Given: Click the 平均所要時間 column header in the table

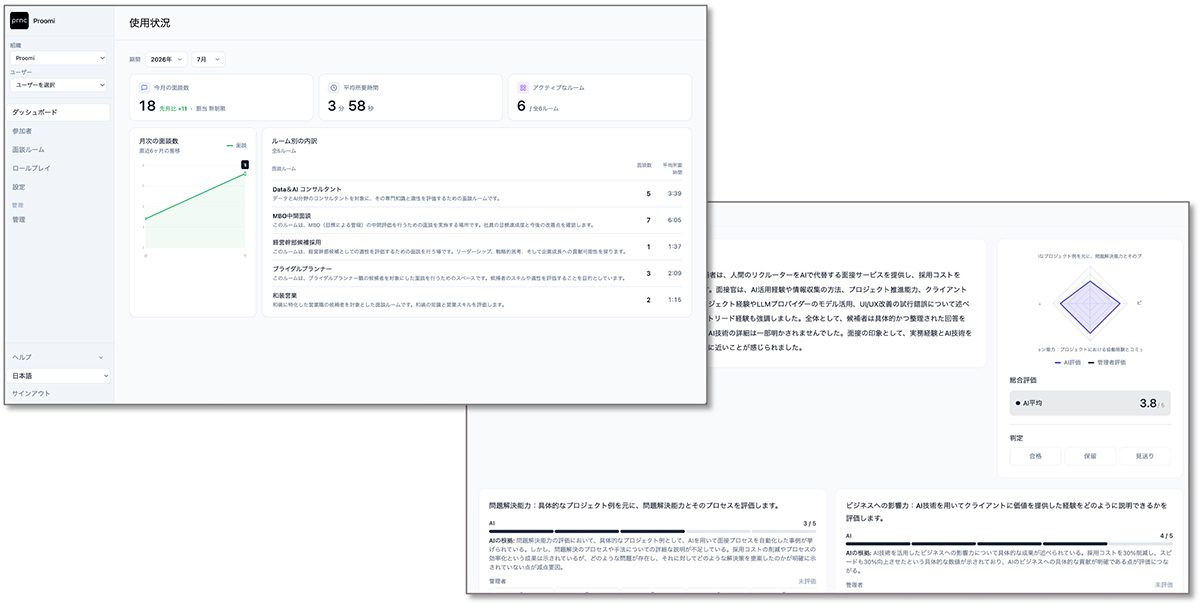Looking at the screenshot, I should pos(672,168).
